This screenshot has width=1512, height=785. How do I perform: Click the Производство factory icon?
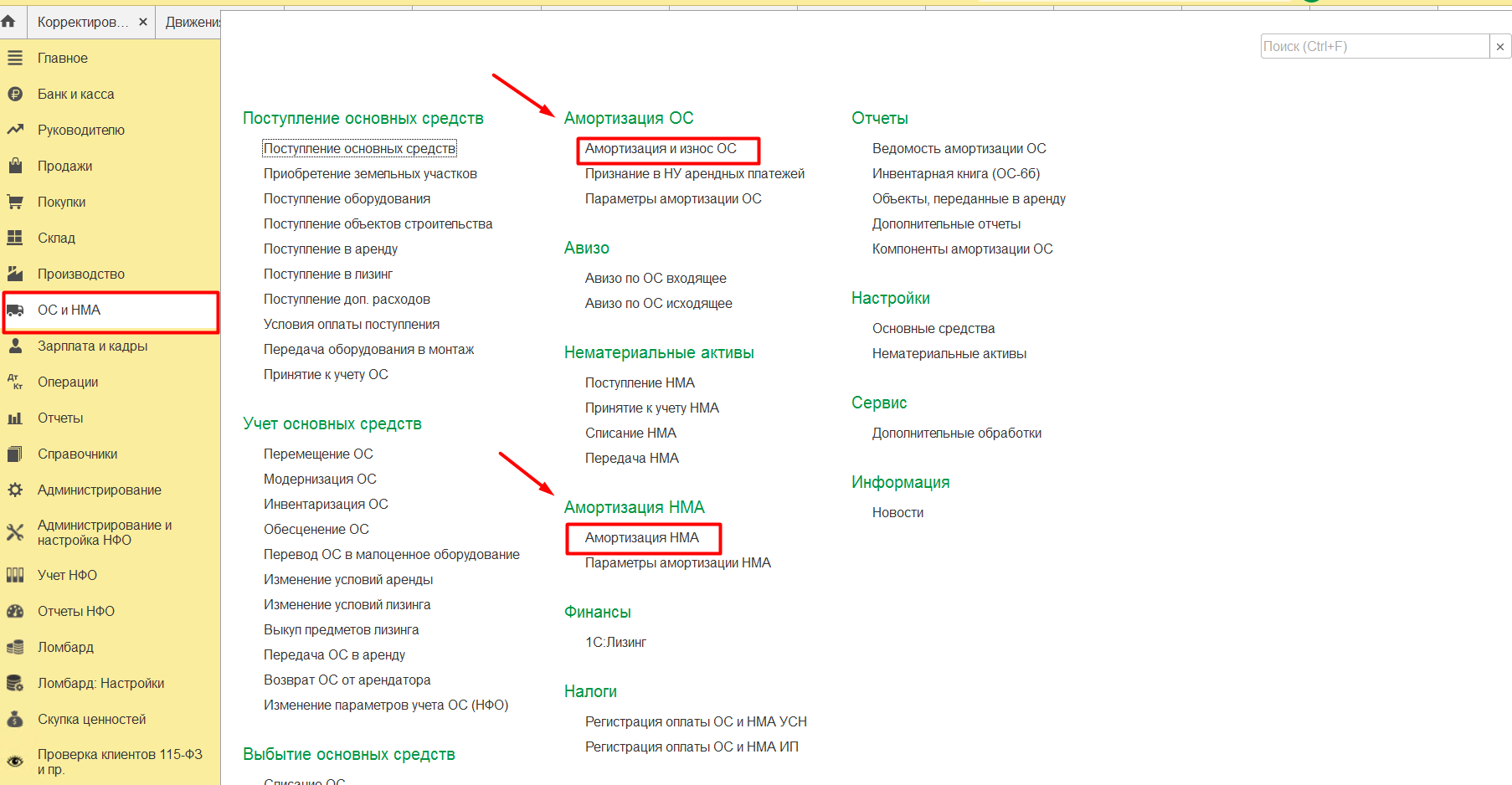pos(15,274)
